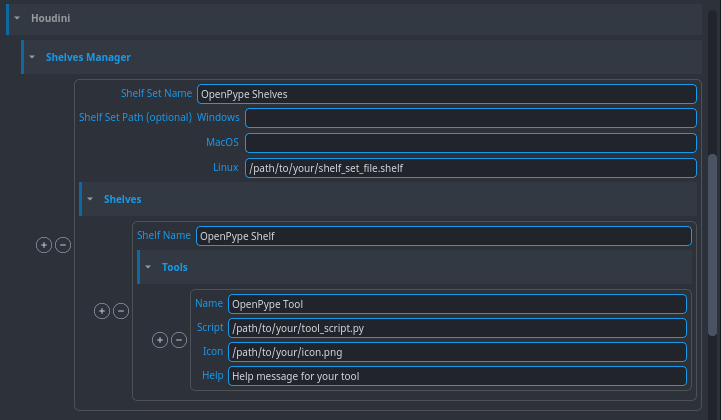The width and height of the screenshot is (721, 420).
Task: Collapse the Tools subsection
Action: click(149, 267)
